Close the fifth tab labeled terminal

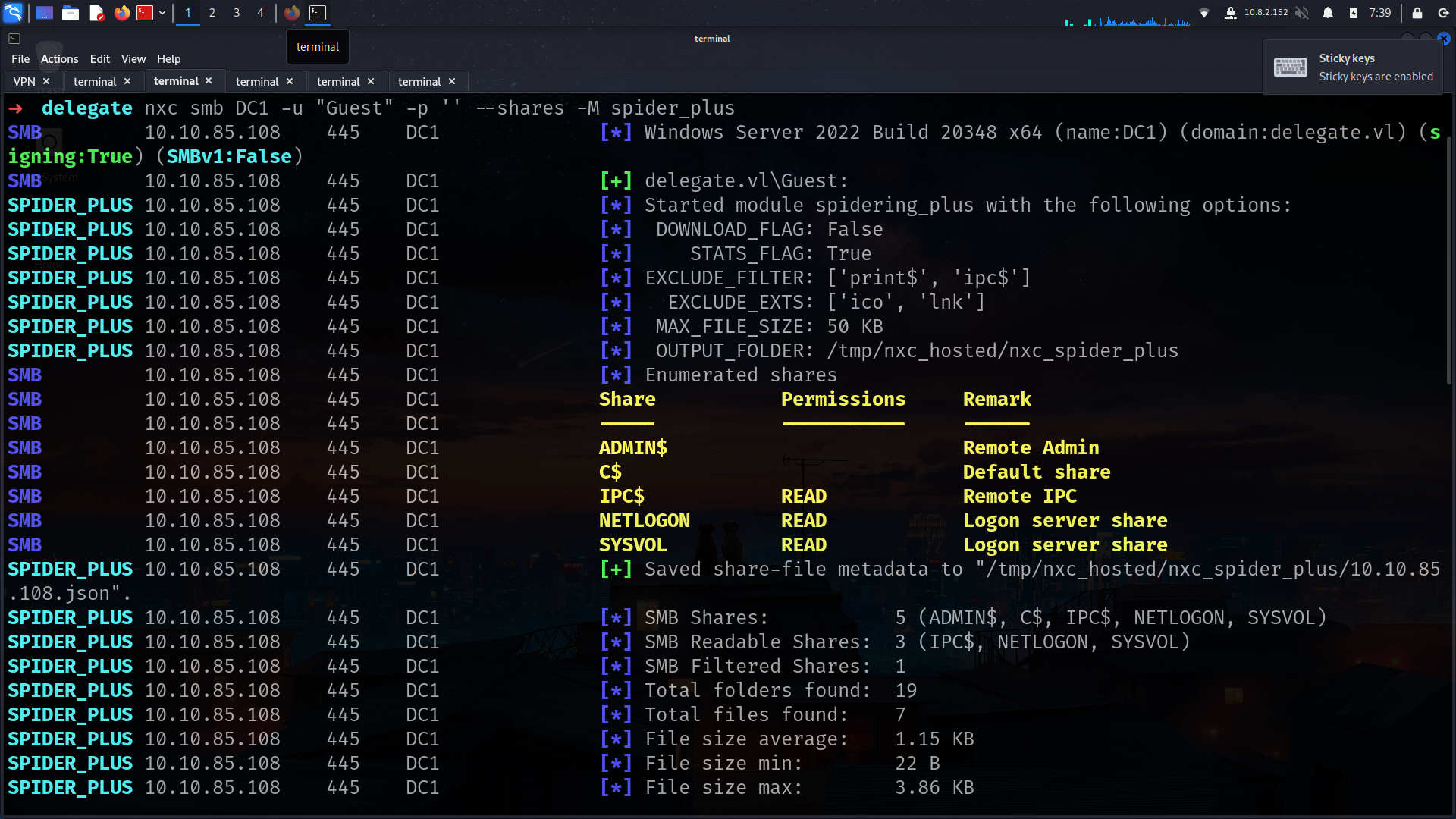pyautogui.click(x=371, y=81)
